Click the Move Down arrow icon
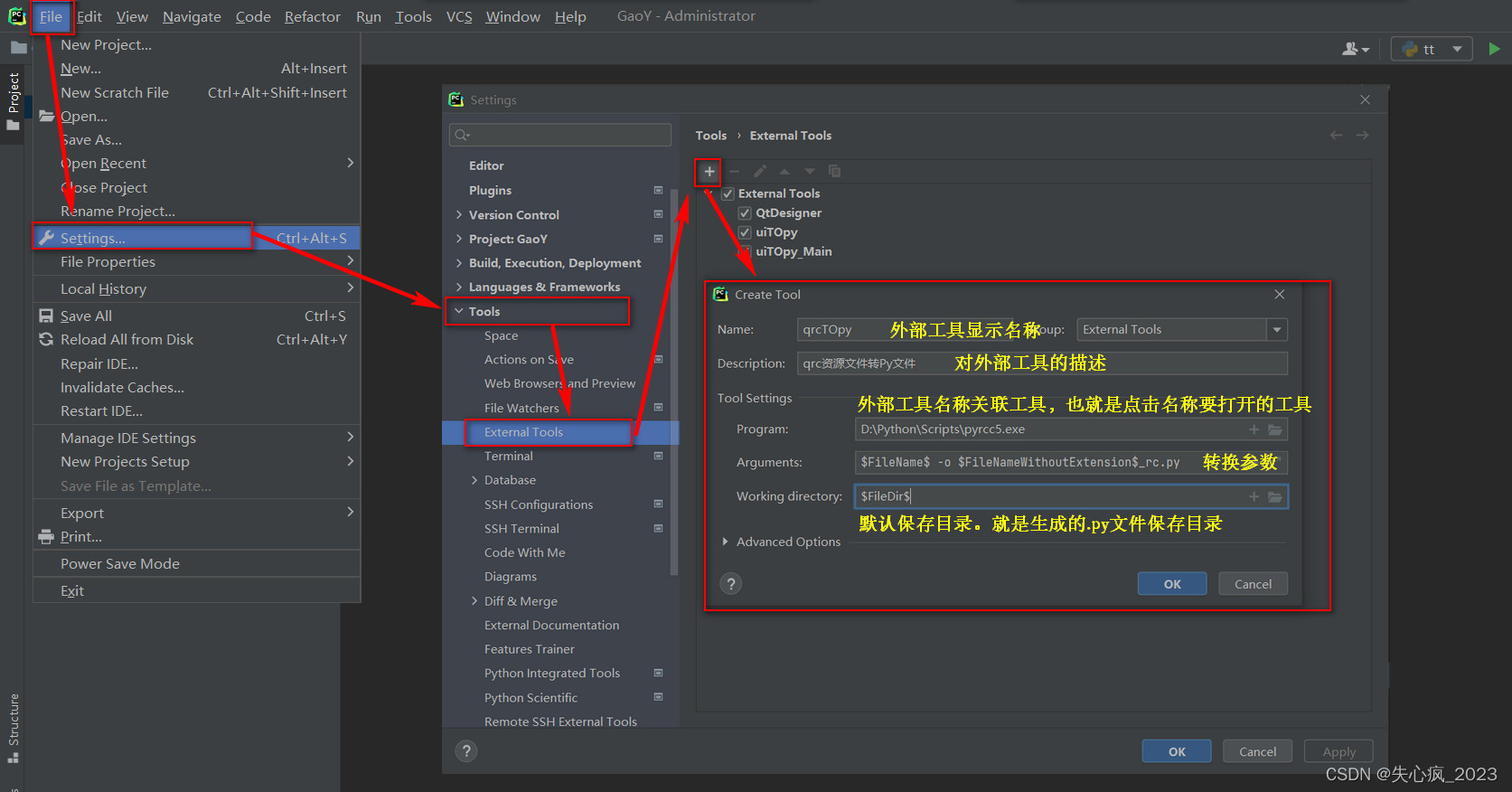 click(x=810, y=172)
